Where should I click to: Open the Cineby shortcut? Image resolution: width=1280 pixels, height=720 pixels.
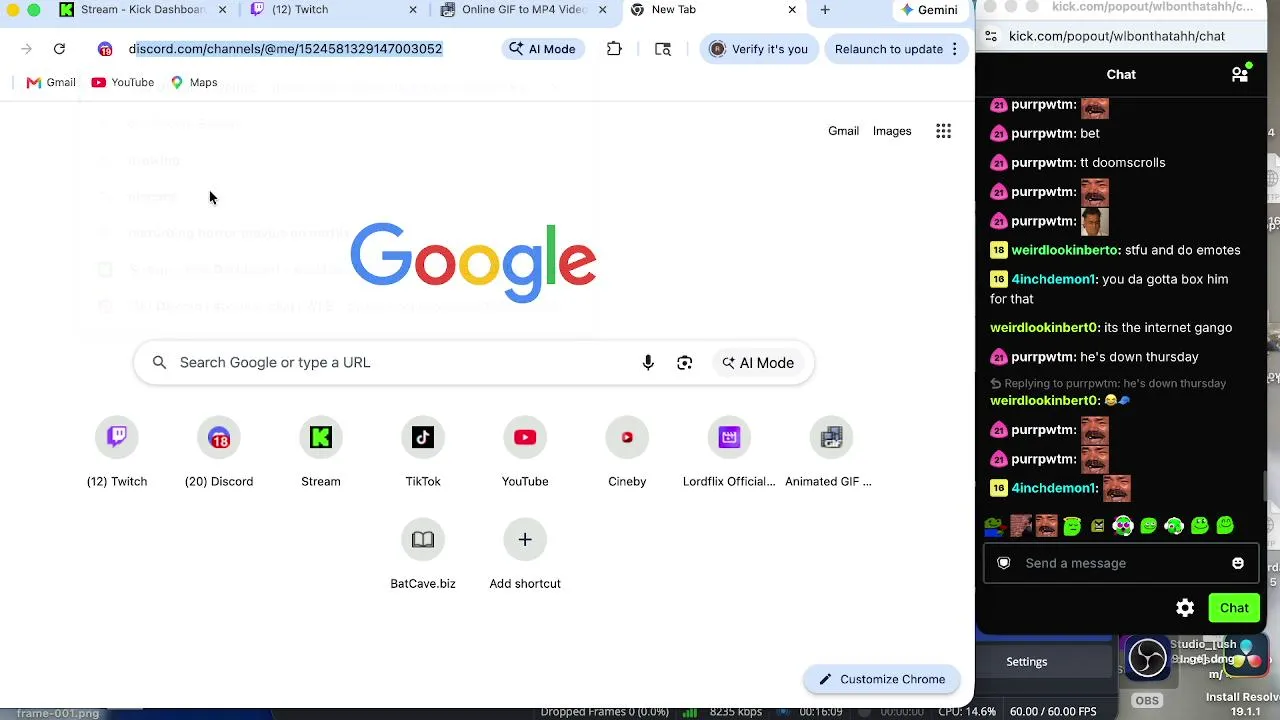tap(627, 453)
